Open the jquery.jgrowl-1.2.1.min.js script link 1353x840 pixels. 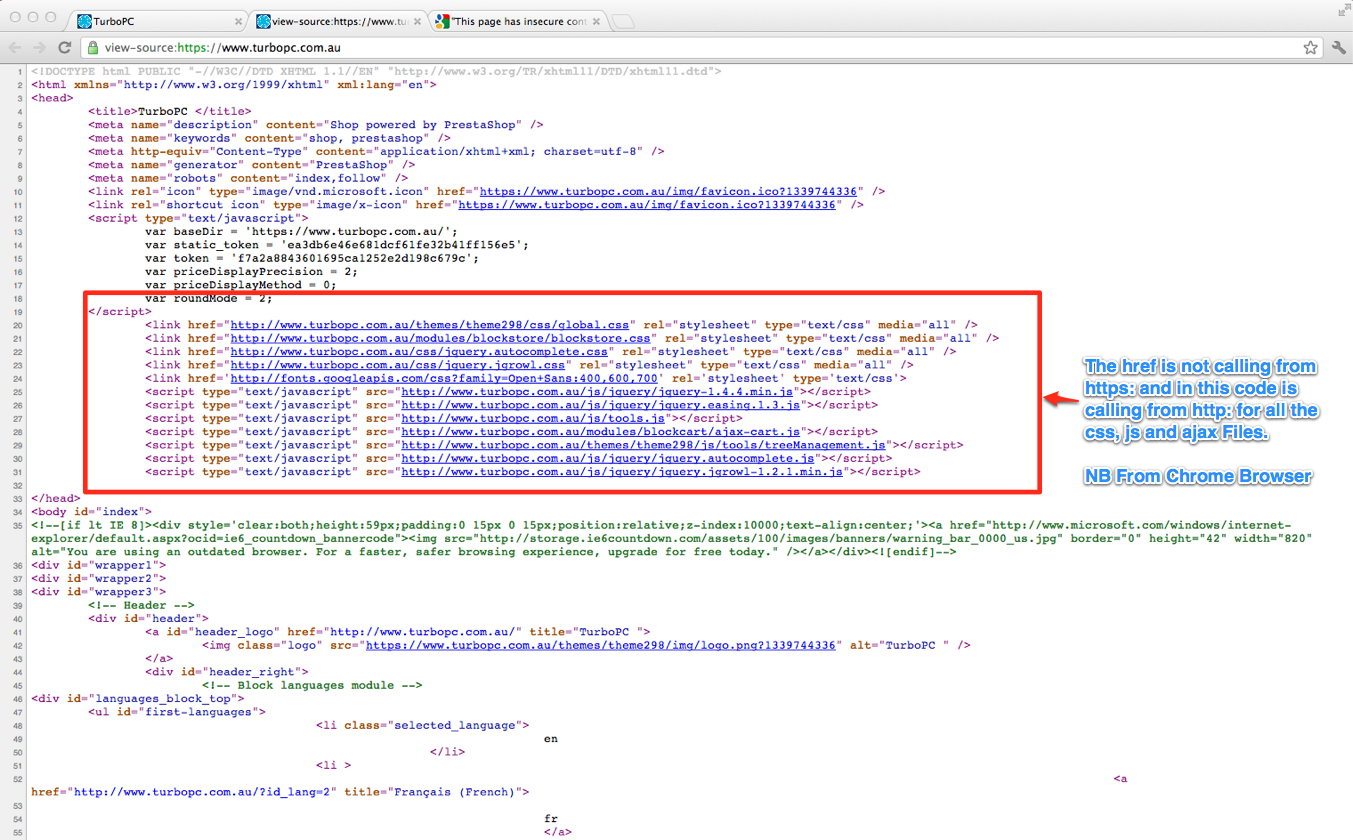(x=622, y=472)
